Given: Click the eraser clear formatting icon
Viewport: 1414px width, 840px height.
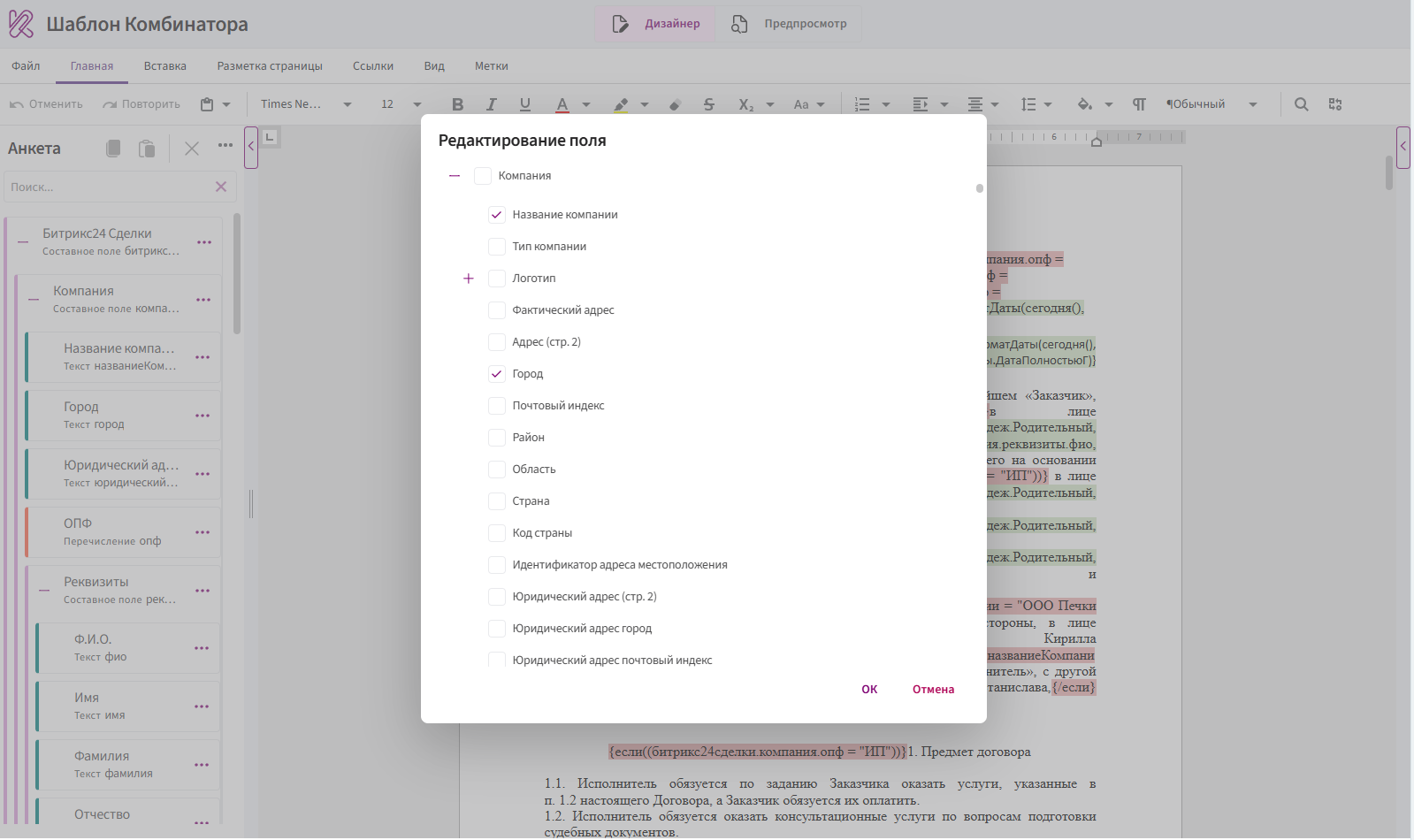Looking at the screenshot, I should (x=675, y=104).
